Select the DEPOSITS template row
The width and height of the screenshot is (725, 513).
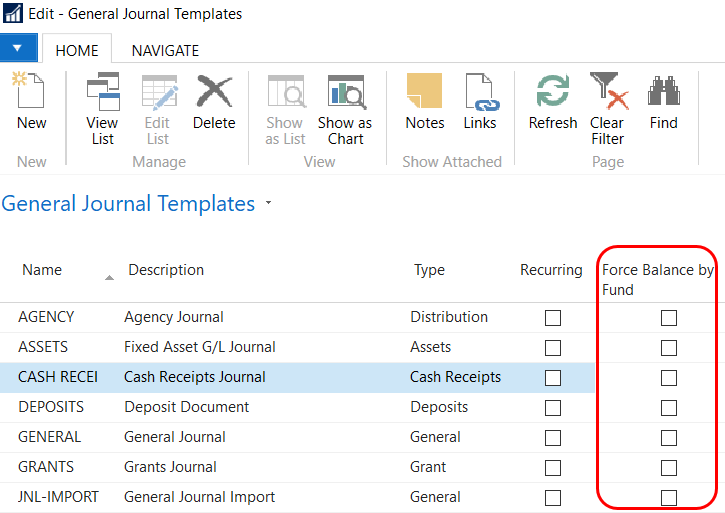point(51,407)
